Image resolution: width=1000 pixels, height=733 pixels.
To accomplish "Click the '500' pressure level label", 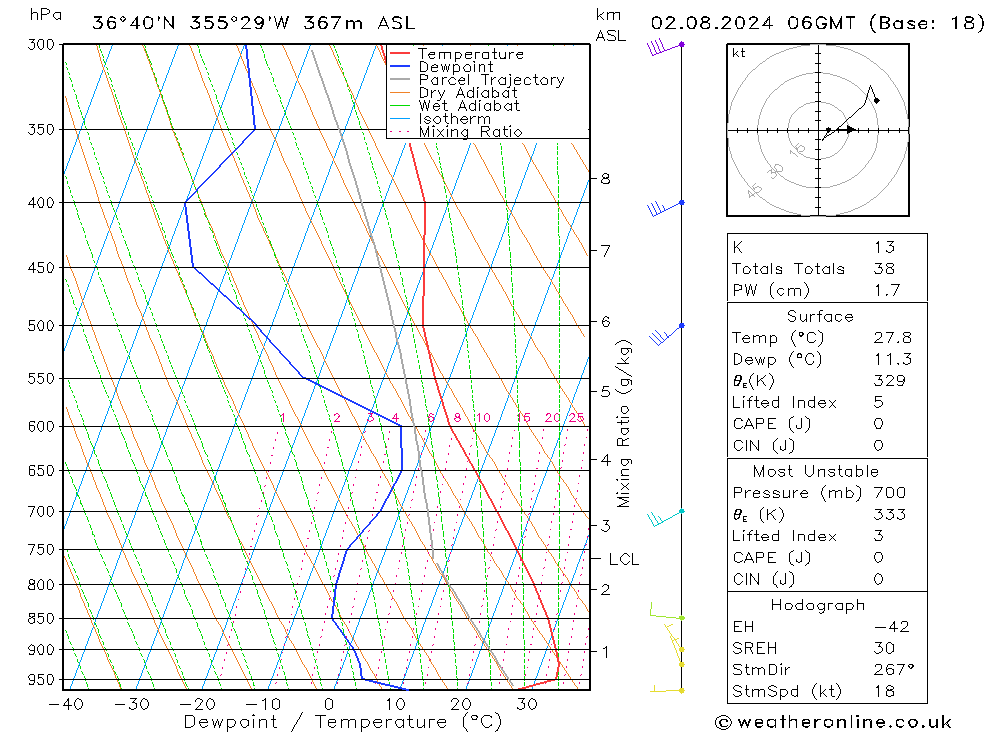I will click(41, 326).
